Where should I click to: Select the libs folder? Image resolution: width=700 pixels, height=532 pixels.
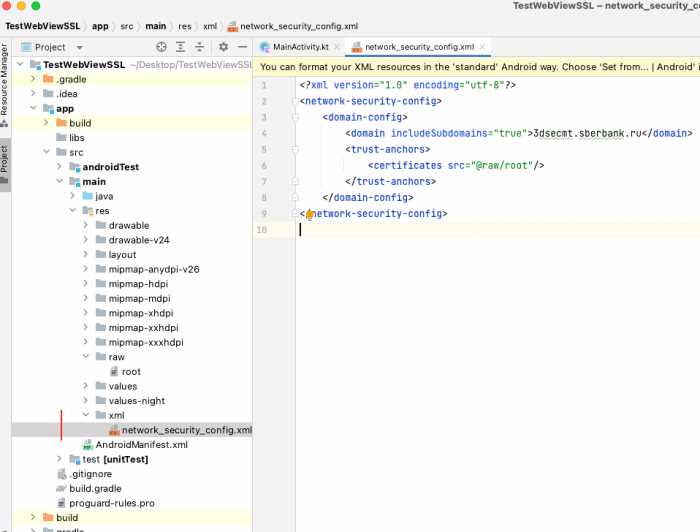tap(71, 137)
